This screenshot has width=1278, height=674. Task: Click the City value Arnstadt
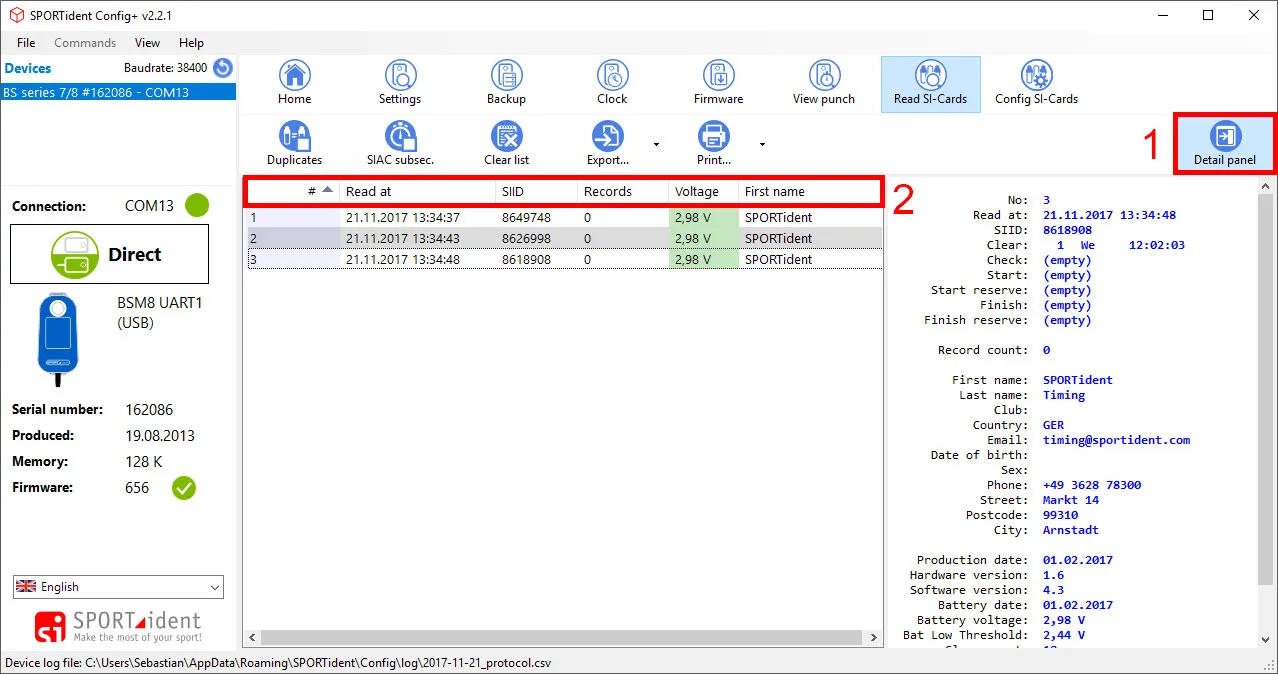[1070, 530]
